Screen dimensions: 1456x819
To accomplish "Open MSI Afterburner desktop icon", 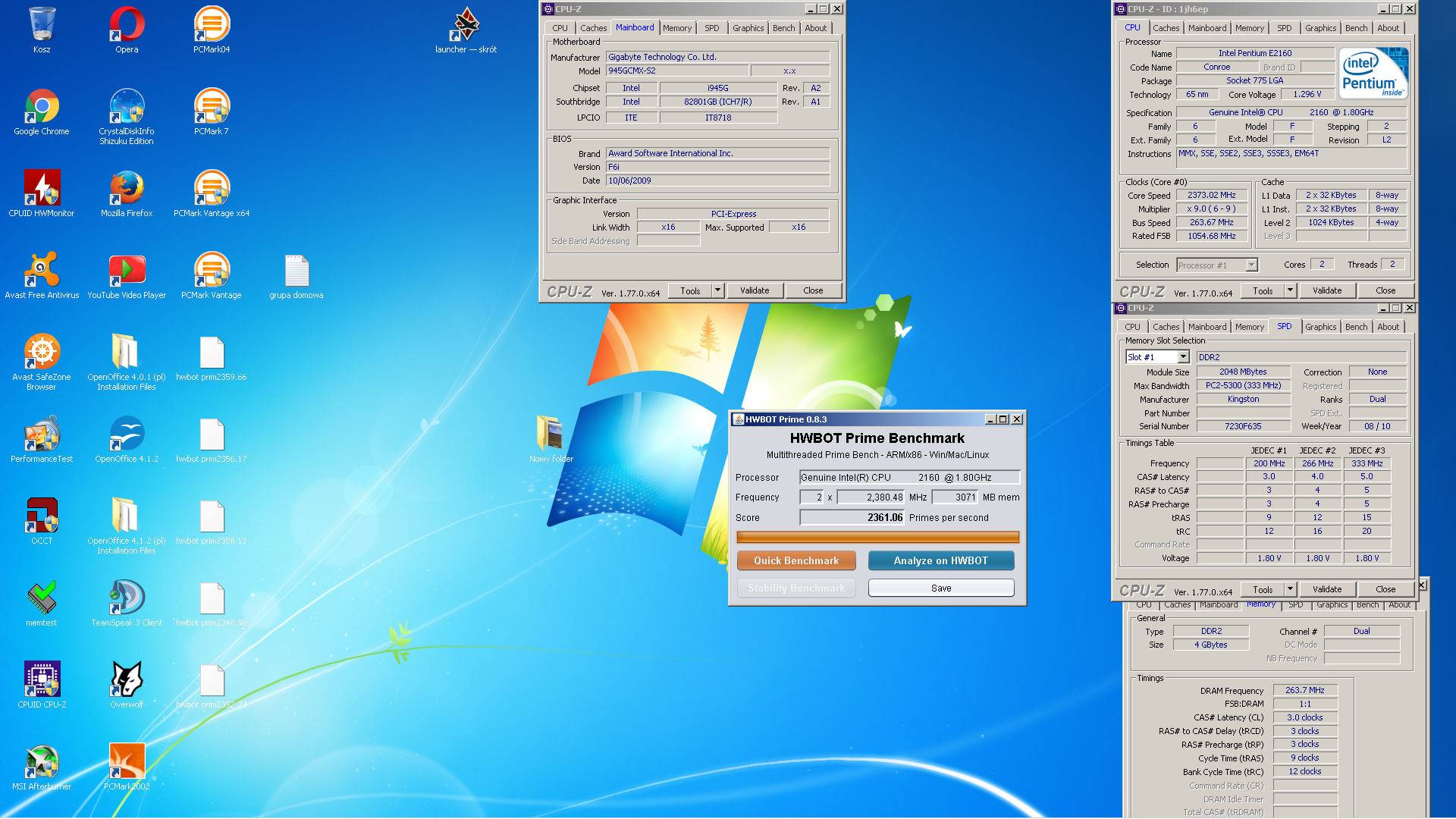I will tap(42, 767).
